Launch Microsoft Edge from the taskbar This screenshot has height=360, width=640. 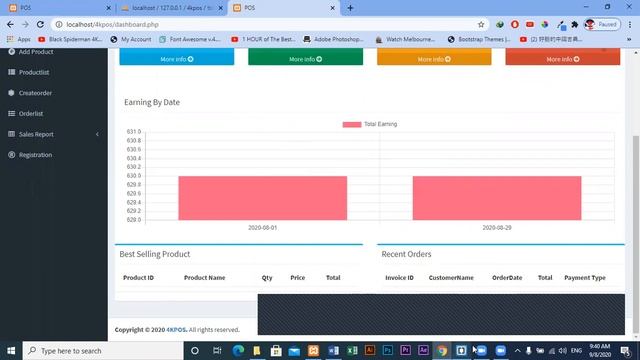238,351
